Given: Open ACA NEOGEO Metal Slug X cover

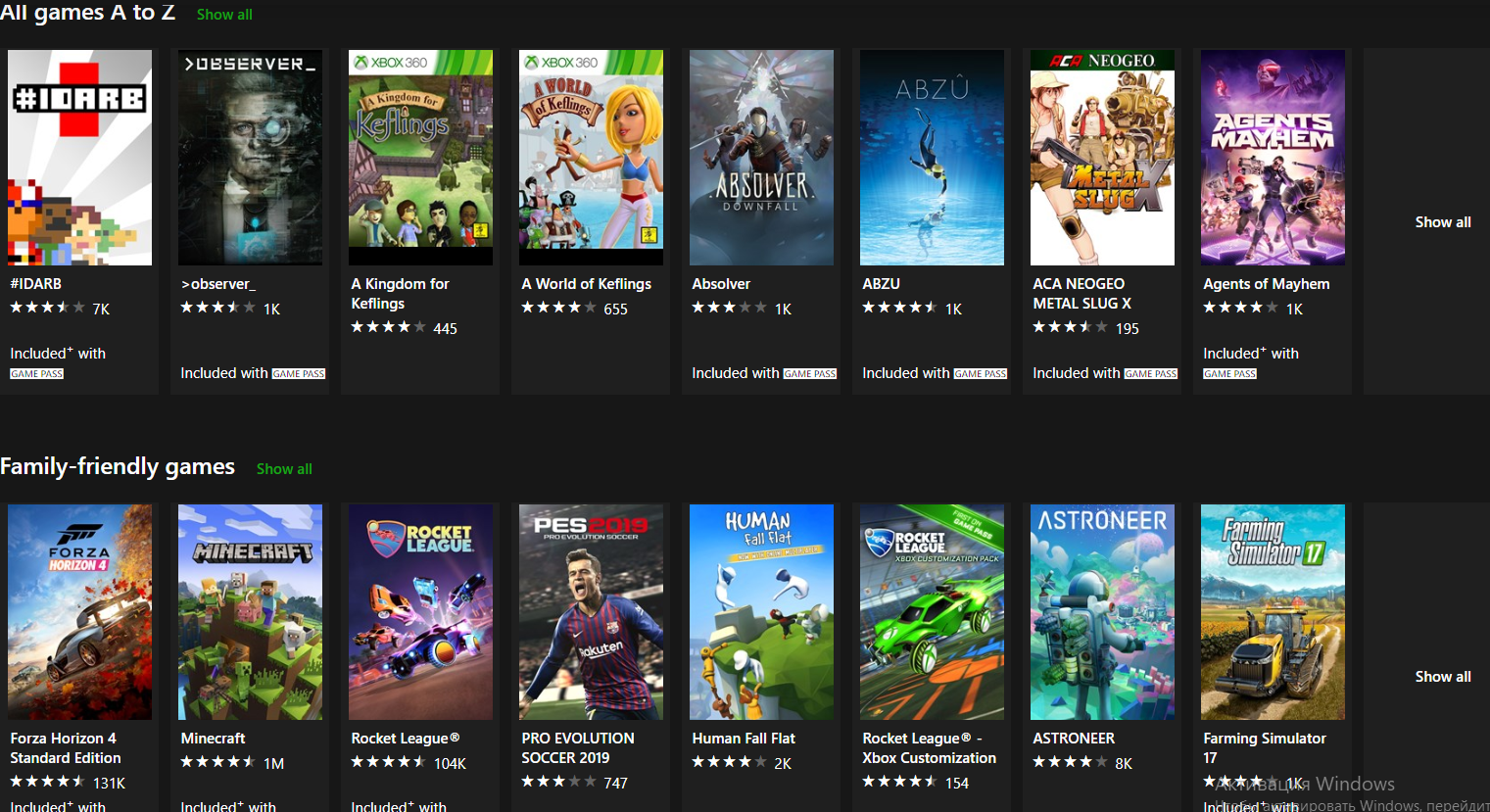Looking at the screenshot, I should tap(1102, 158).
